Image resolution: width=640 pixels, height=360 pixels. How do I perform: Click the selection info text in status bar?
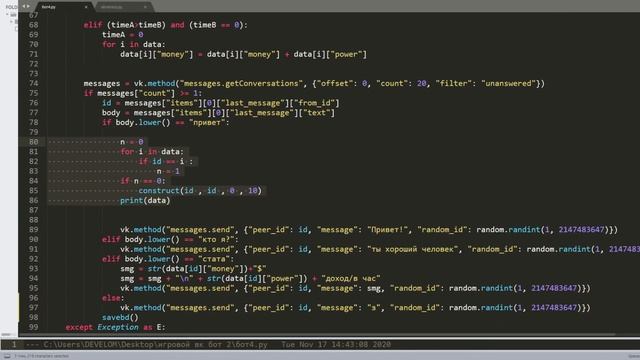coord(42,356)
